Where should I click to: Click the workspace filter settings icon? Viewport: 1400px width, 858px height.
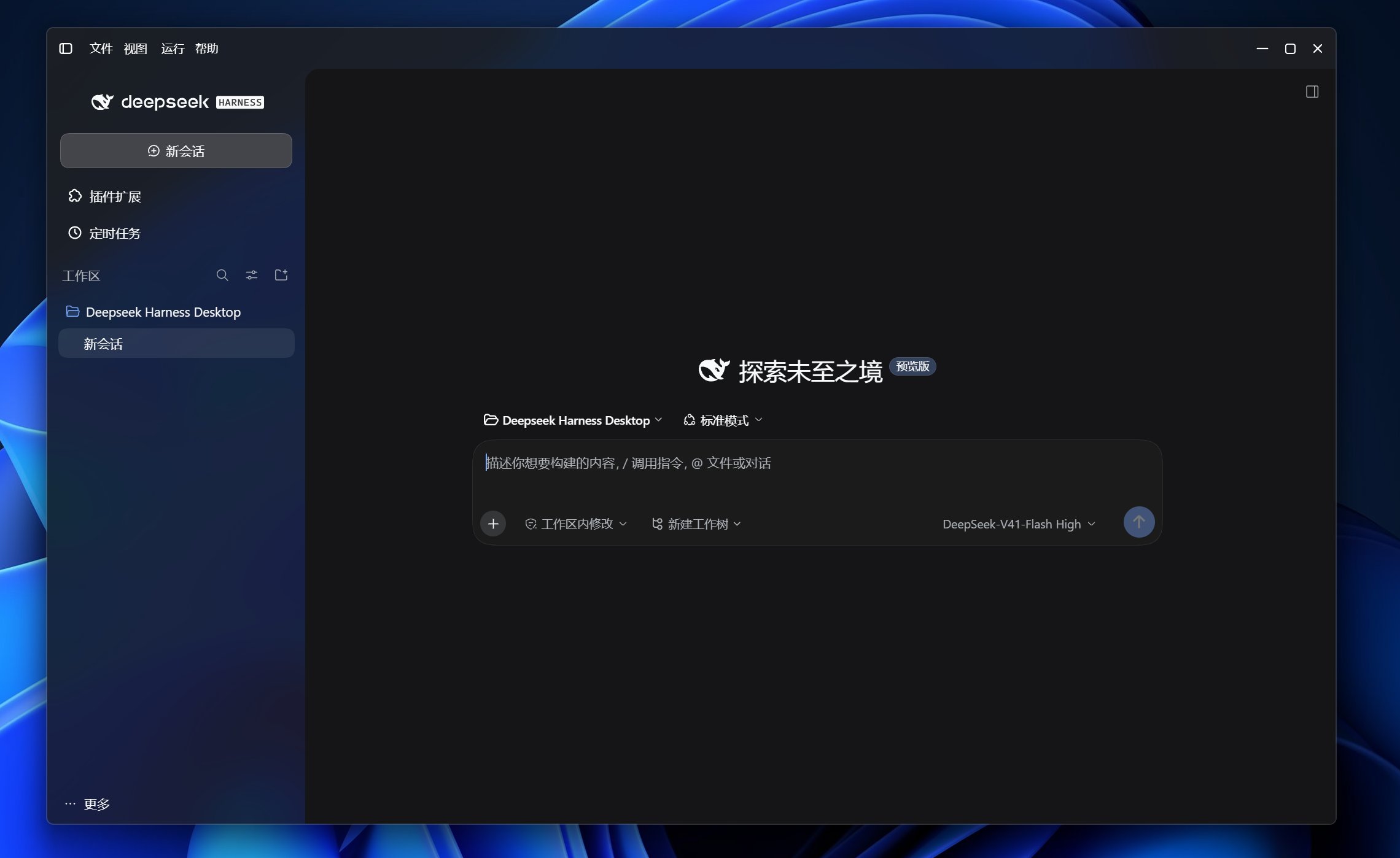252,275
